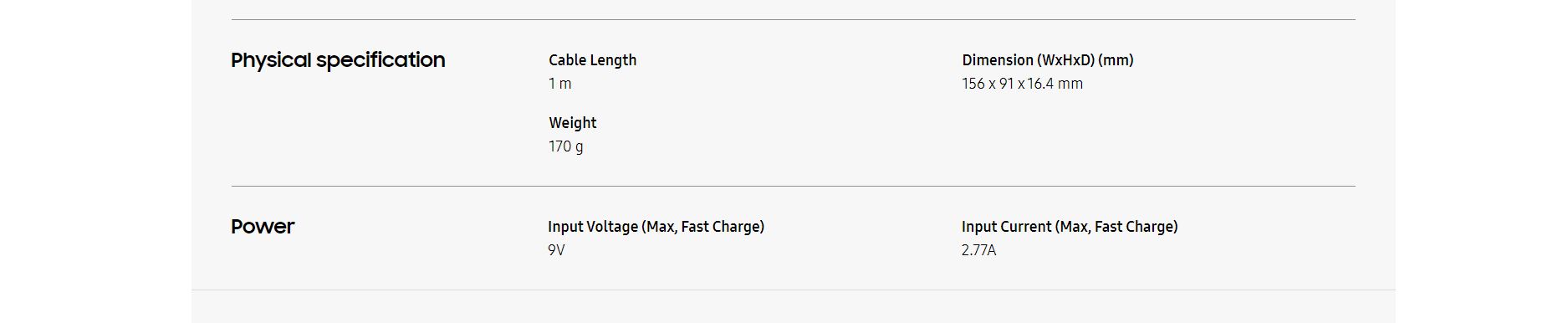This screenshot has width=1568, height=323.
Task: Click the 9V input voltage value
Action: click(556, 250)
